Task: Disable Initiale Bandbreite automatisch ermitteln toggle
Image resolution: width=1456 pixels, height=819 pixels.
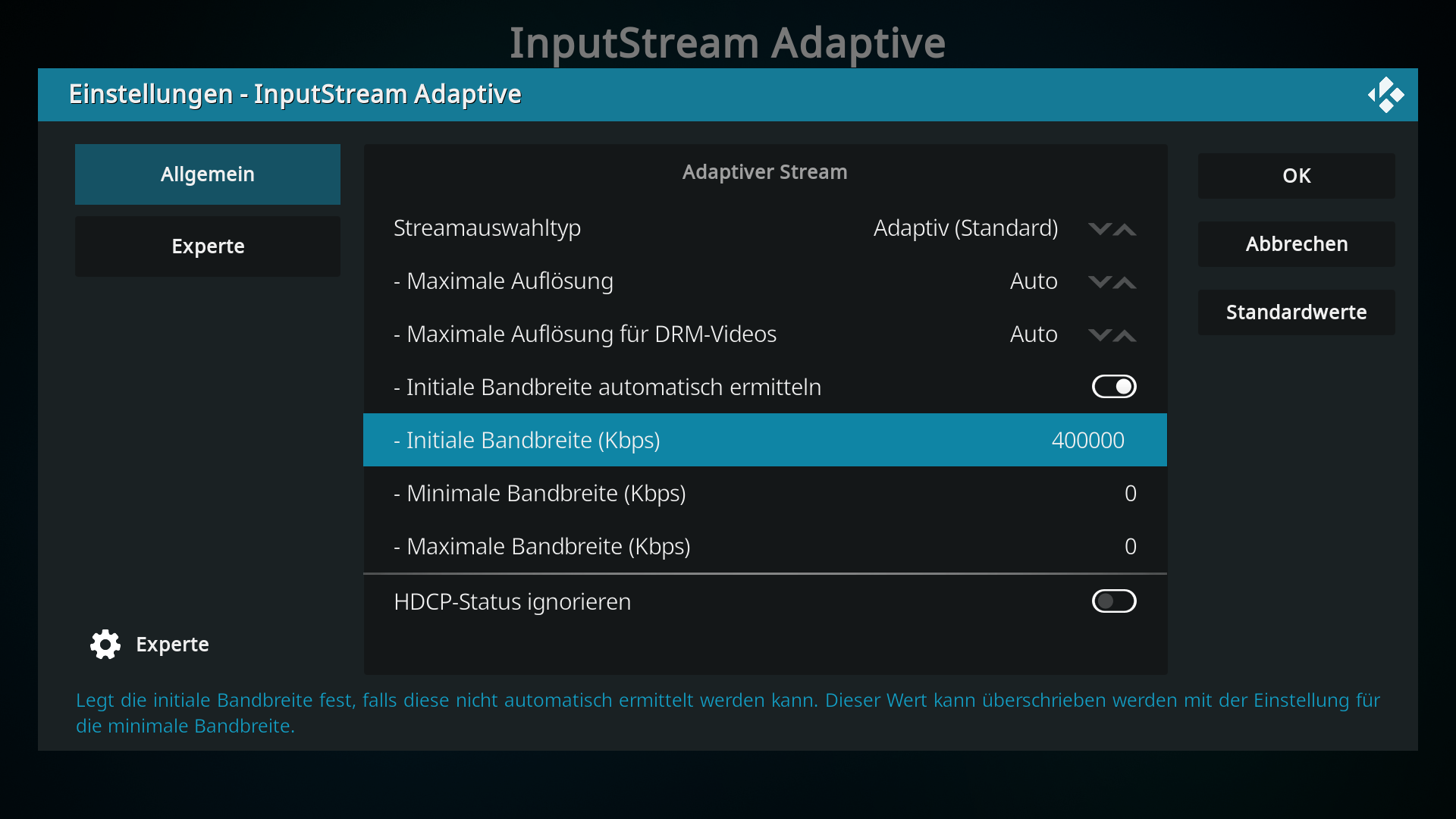Action: [x=1114, y=387]
